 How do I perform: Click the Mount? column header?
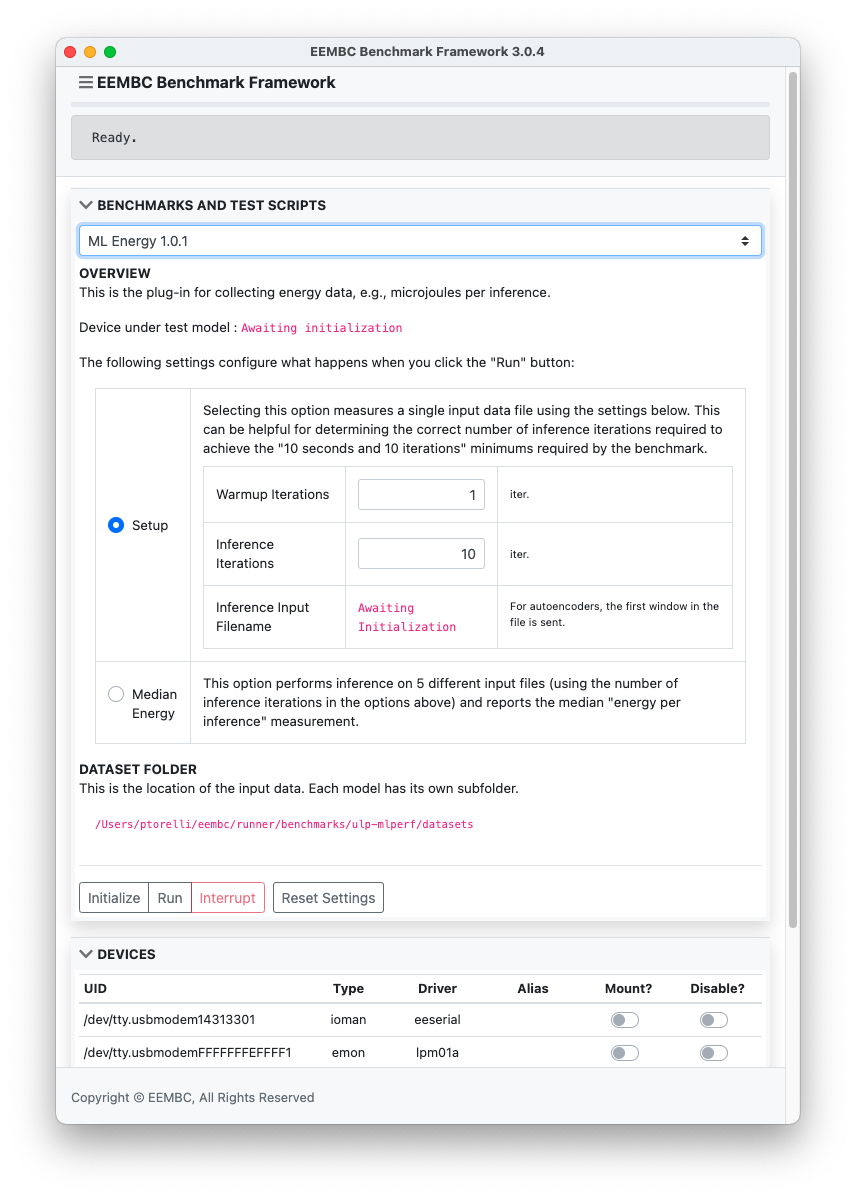[x=628, y=989]
